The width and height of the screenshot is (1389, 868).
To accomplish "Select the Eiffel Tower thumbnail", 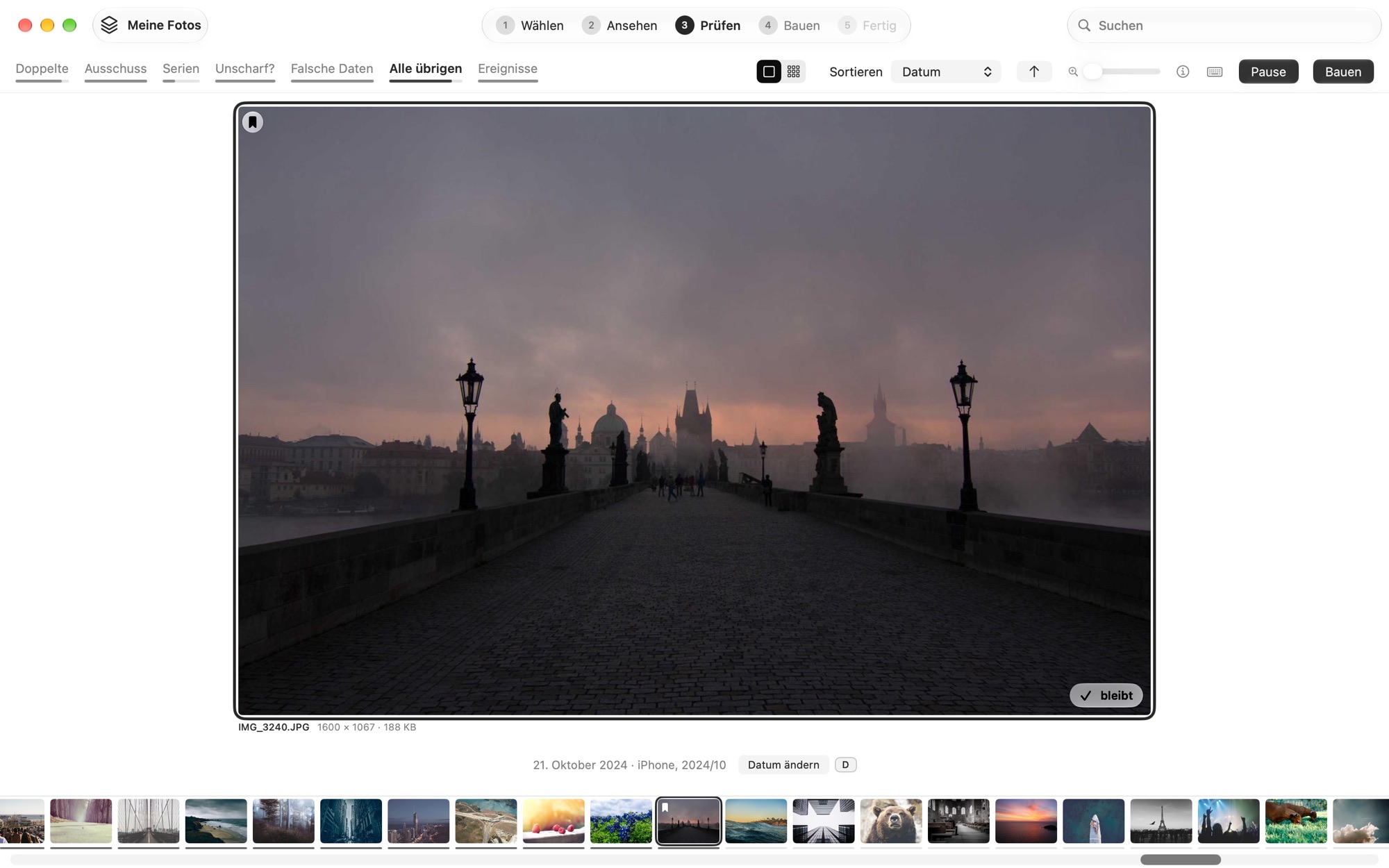I will (x=1161, y=821).
